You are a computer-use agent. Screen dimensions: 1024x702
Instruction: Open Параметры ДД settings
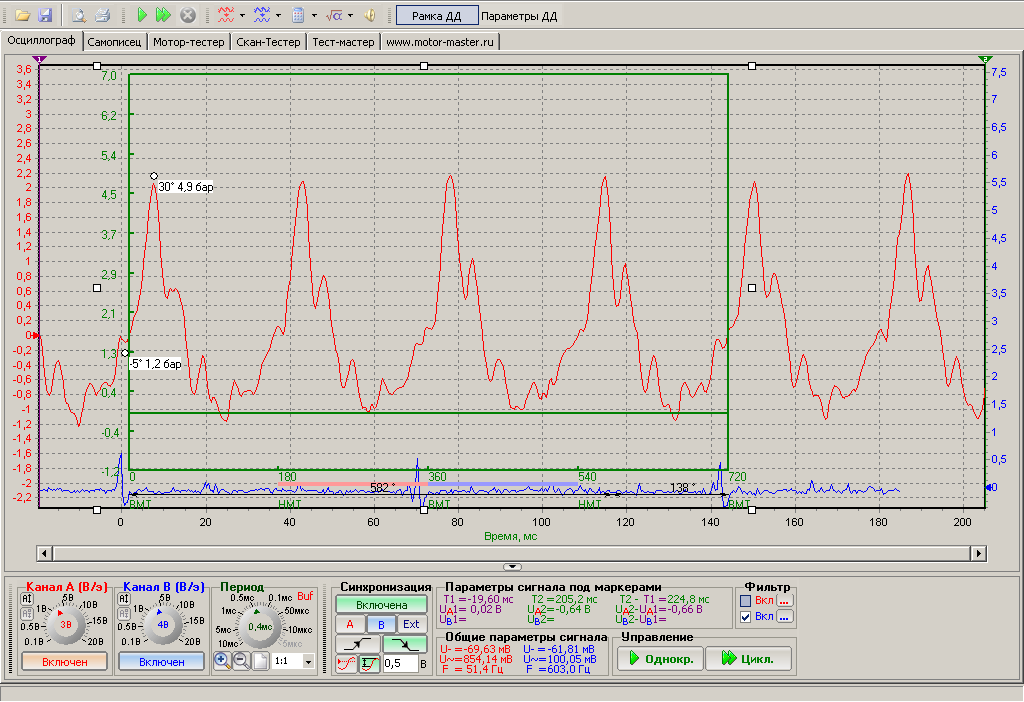pos(519,16)
